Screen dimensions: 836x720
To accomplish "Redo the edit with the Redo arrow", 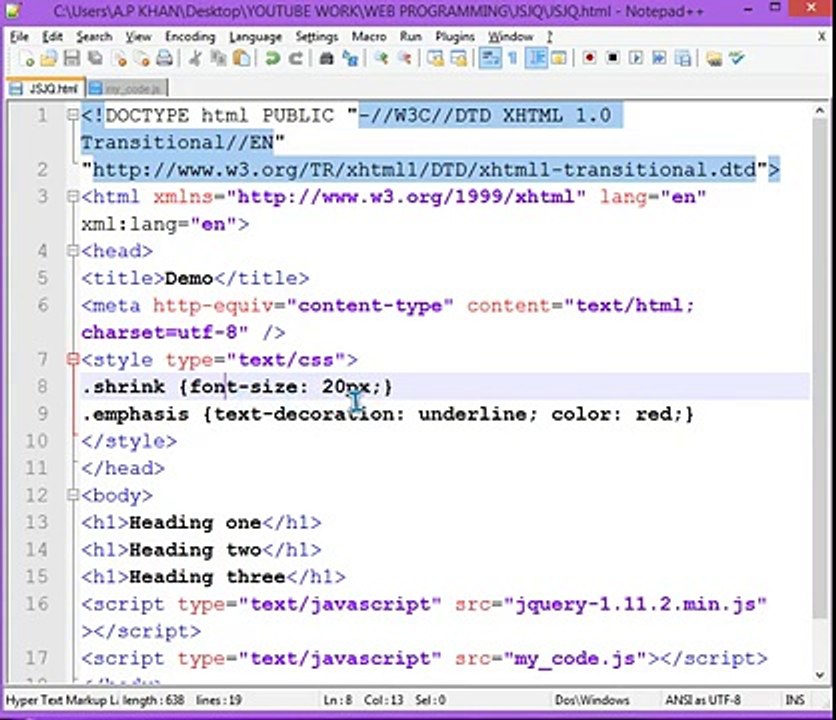I will (296, 58).
